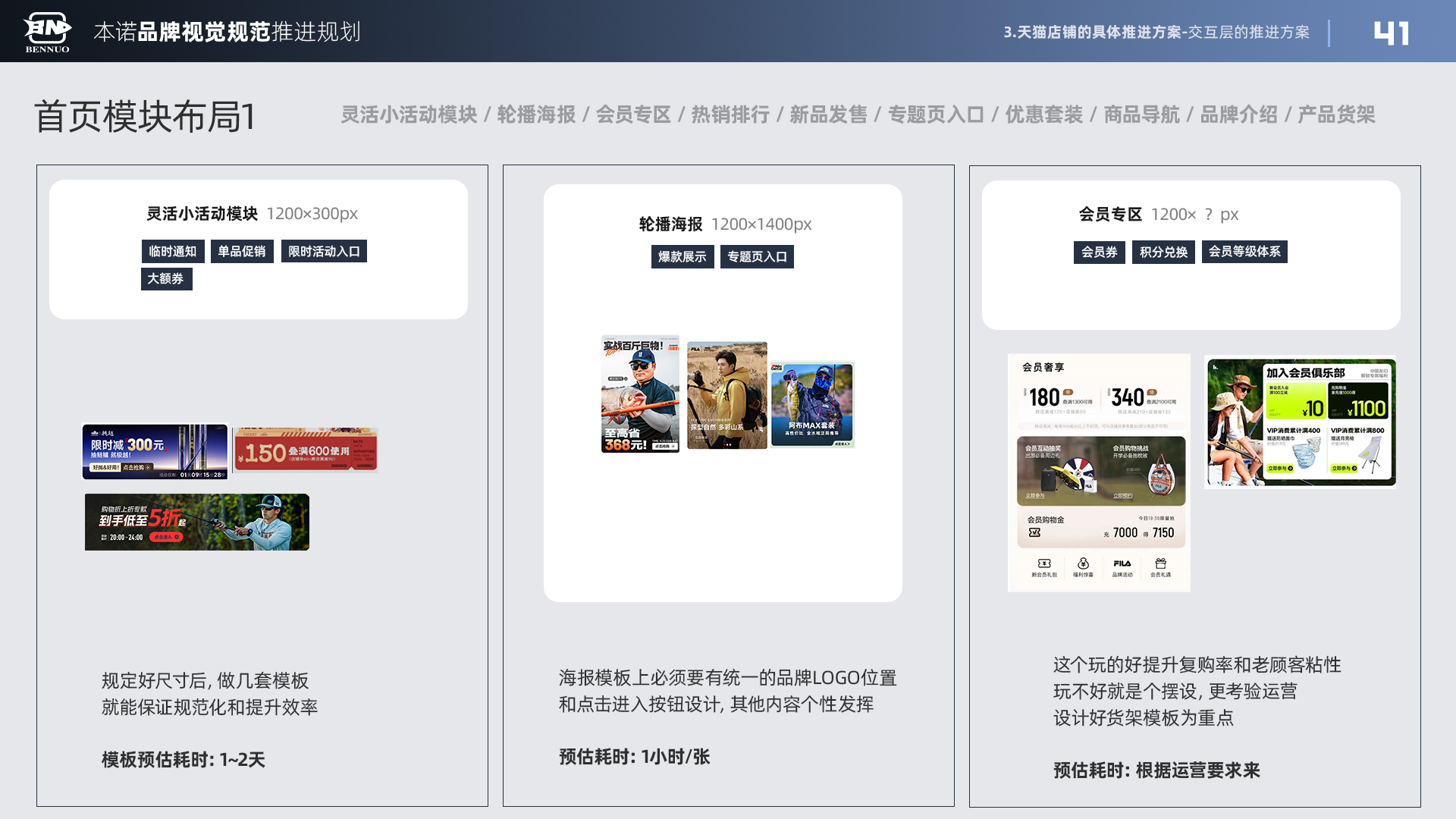
Task: Click the text 预估耗时: 1小时/张
Action: coord(634,757)
